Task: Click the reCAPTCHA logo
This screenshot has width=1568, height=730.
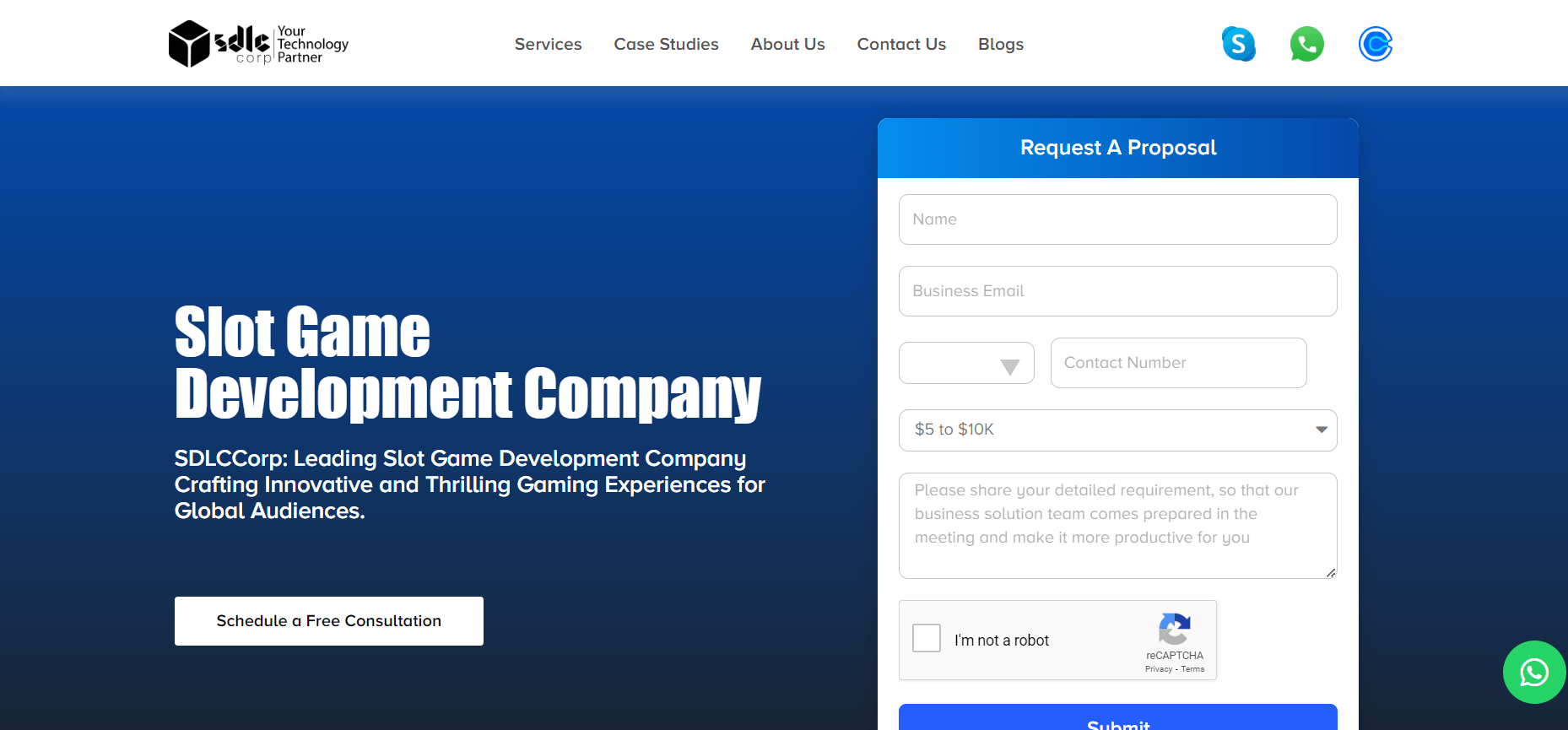Action: pyautogui.click(x=1175, y=629)
